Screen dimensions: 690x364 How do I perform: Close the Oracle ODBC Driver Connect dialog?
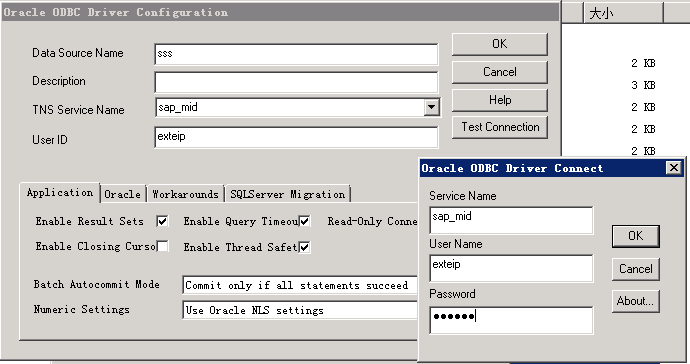pos(674,168)
